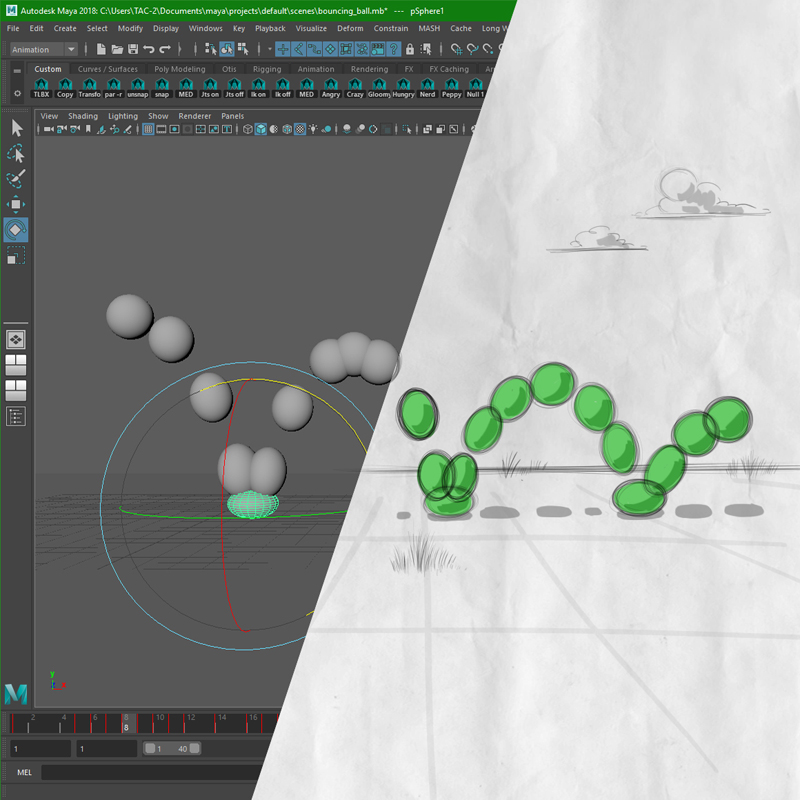Screen dimensions: 800x800
Task: Click Select by hierarchy icon
Action: coord(210,49)
